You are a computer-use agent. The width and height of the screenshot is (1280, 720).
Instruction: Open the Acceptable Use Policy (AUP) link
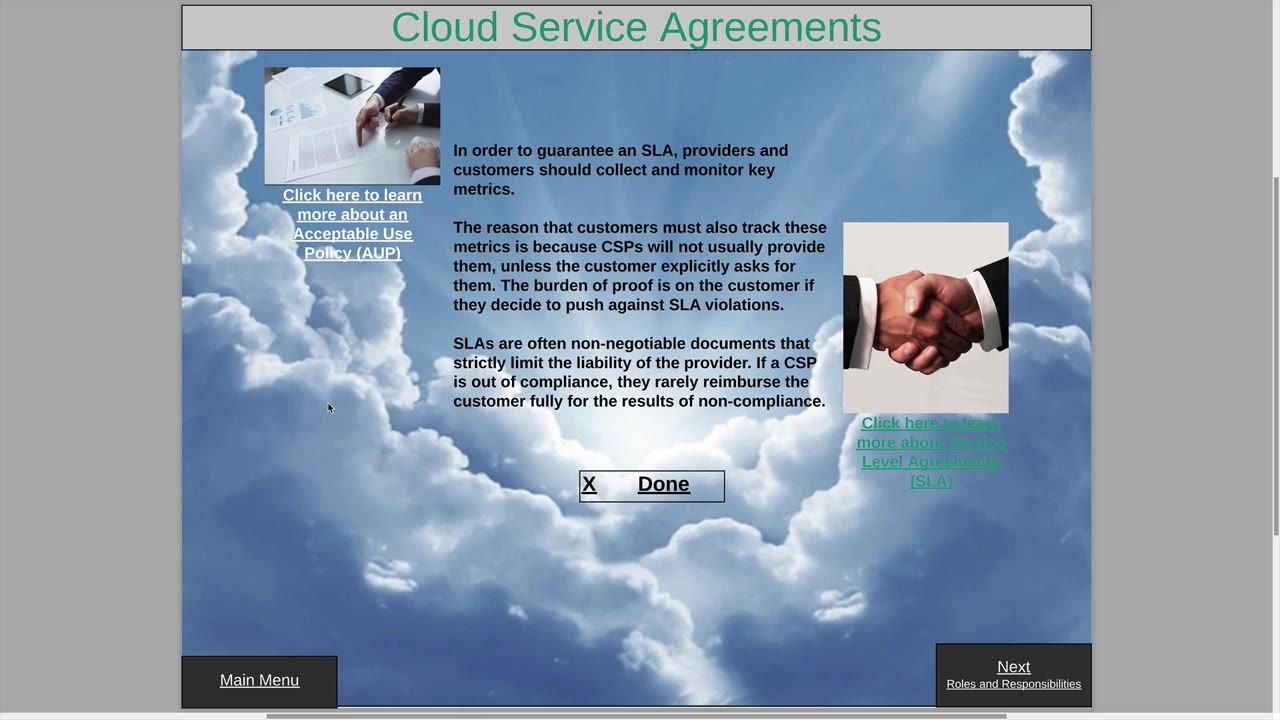tap(352, 224)
